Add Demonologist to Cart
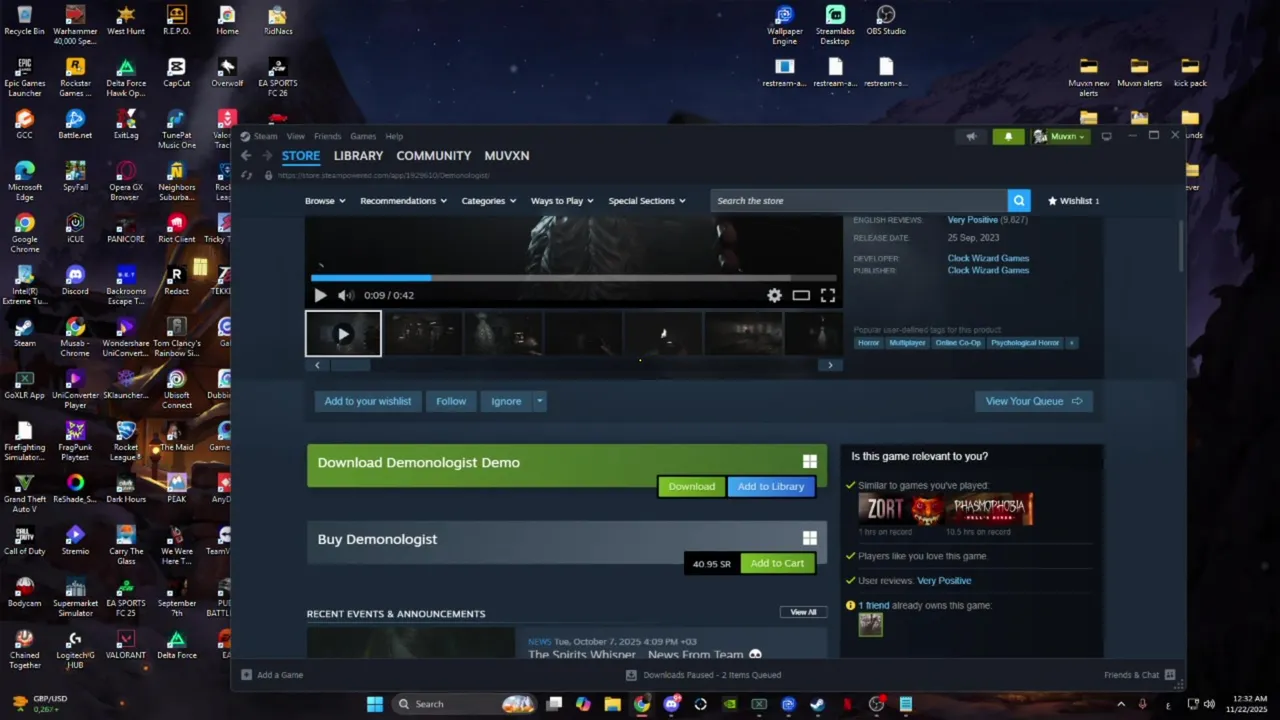1280x720 pixels. 777,563
